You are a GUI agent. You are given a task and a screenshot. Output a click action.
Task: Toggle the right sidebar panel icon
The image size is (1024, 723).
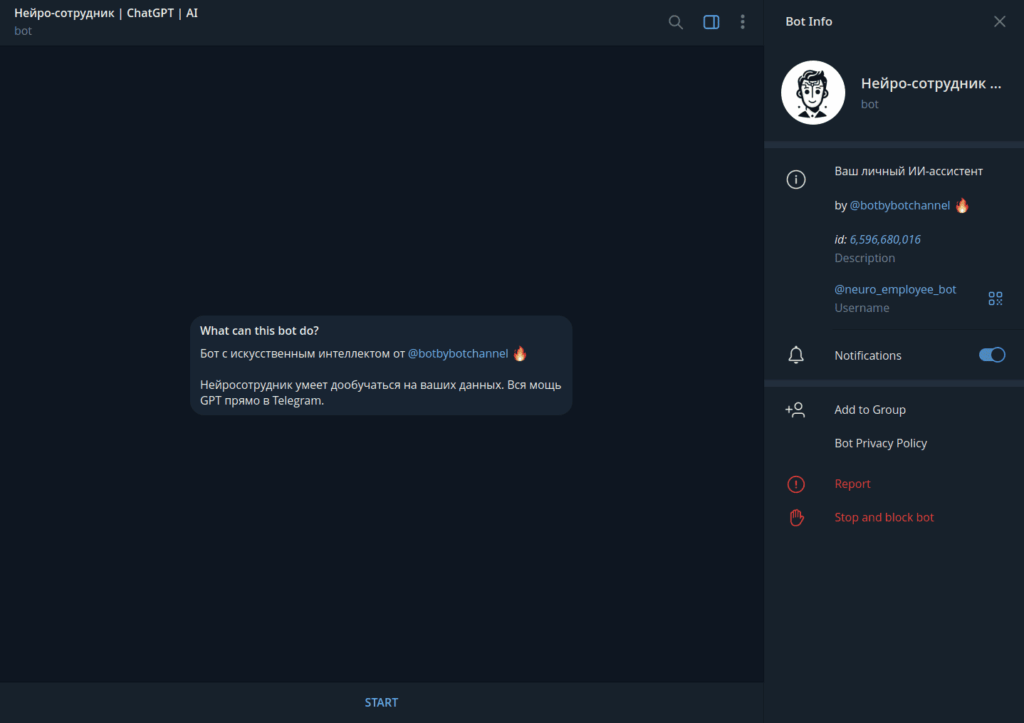click(x=711, y=22)
